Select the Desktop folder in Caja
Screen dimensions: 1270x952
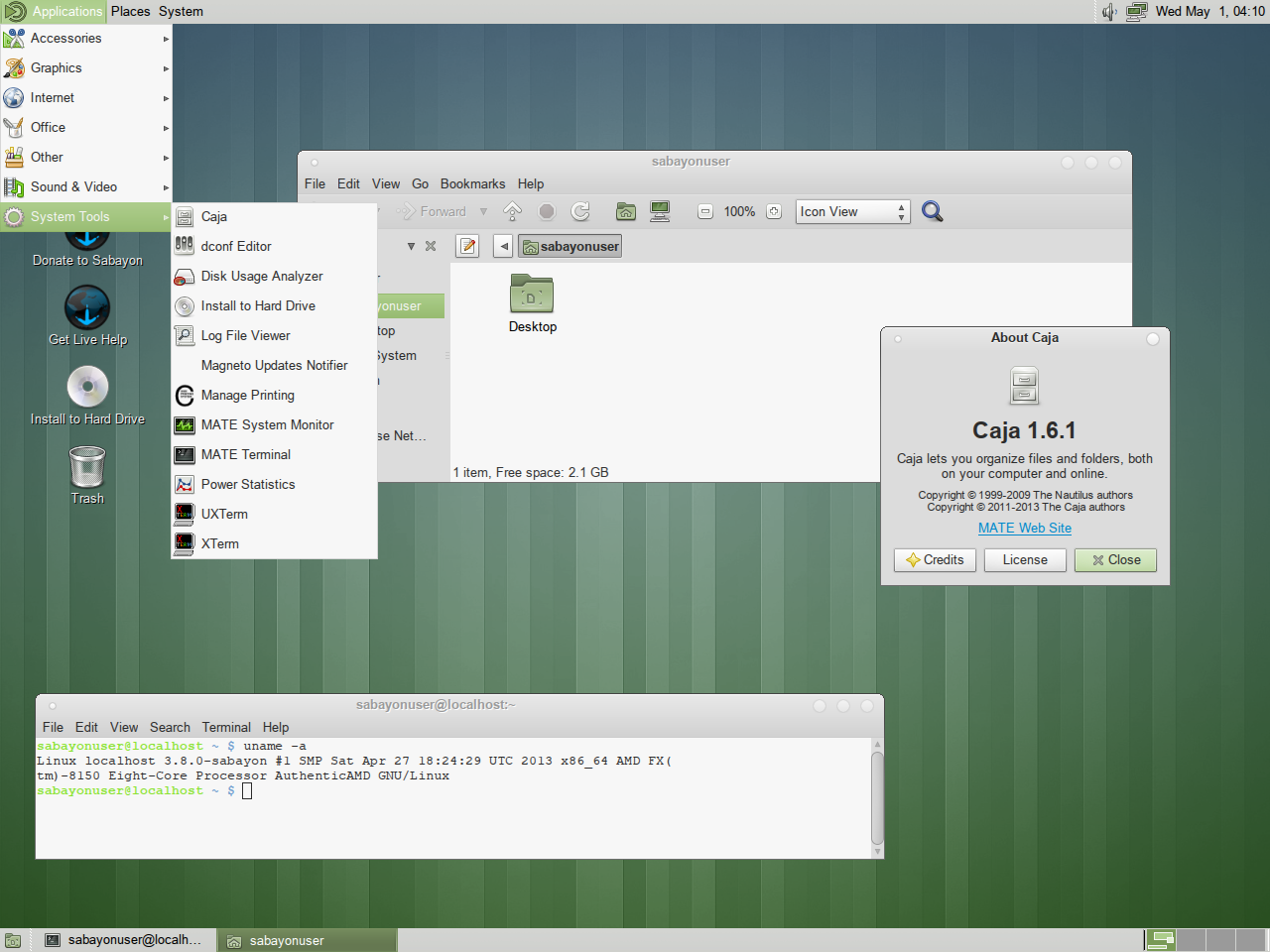(x=533, y=303)
